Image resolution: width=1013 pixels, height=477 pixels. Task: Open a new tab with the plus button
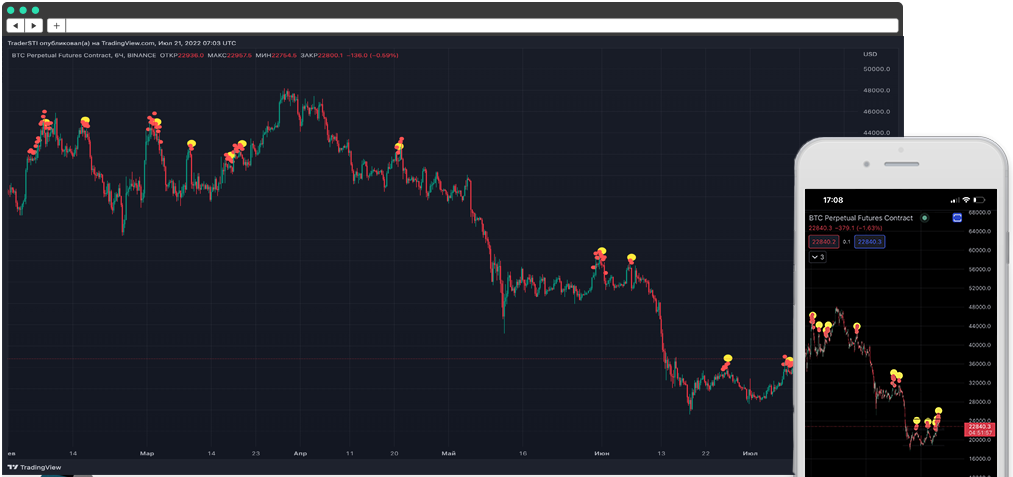pos(56,26)
